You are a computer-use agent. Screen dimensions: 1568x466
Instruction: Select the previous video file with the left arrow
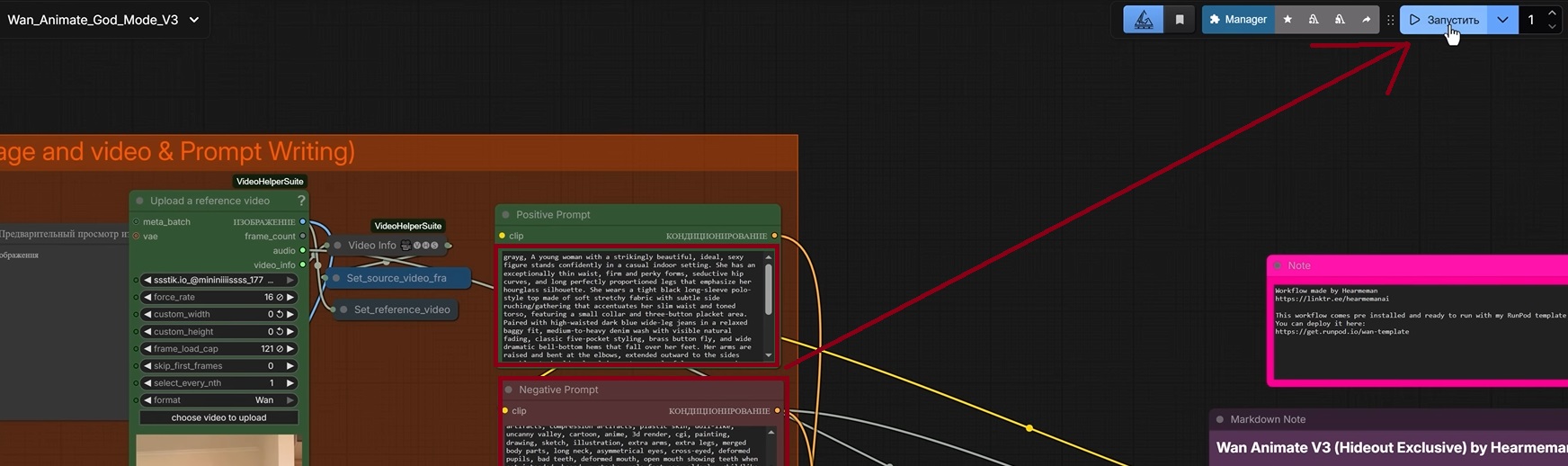[147, 280]
